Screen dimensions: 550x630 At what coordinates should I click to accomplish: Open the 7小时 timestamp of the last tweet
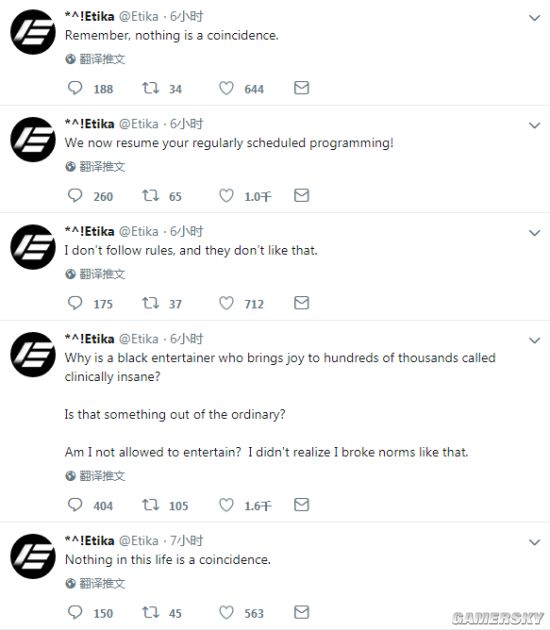[x=186, y=541]
